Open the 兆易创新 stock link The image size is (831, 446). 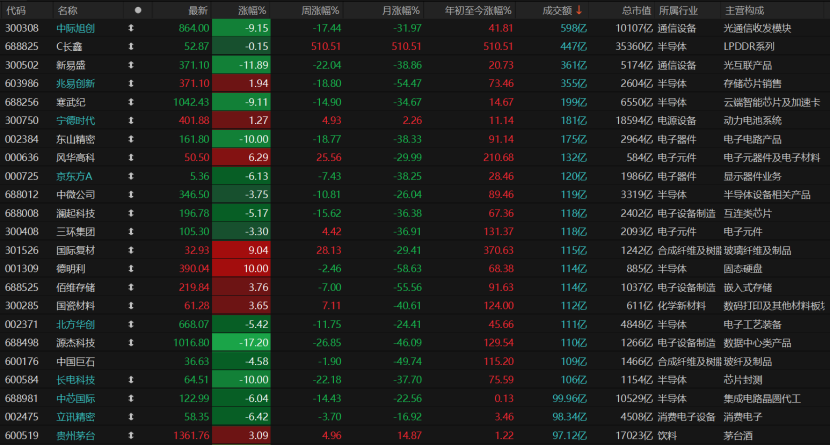75,84
